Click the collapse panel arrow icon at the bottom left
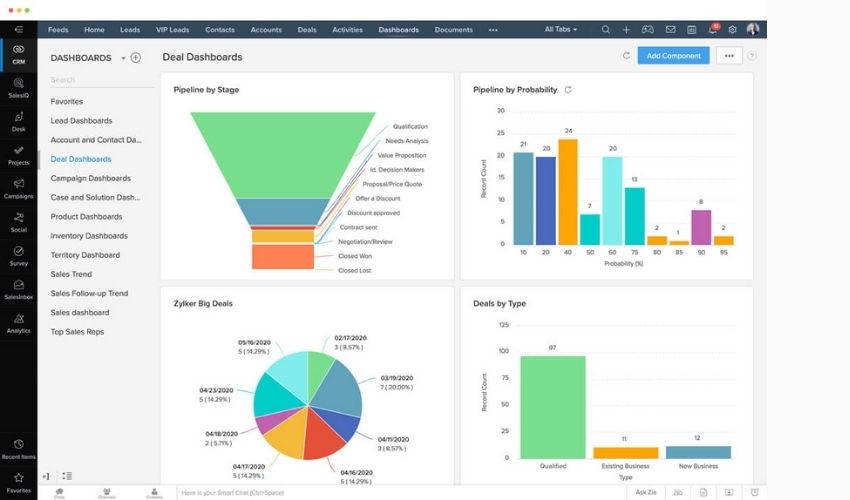850x500 pixels. pos(46,476)
